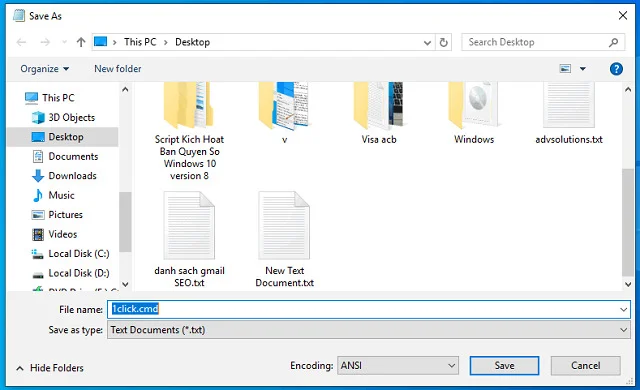Viewport: 640px width, 390px height.
Task: Click the Back navigation arrow
Action: [21, 42]
